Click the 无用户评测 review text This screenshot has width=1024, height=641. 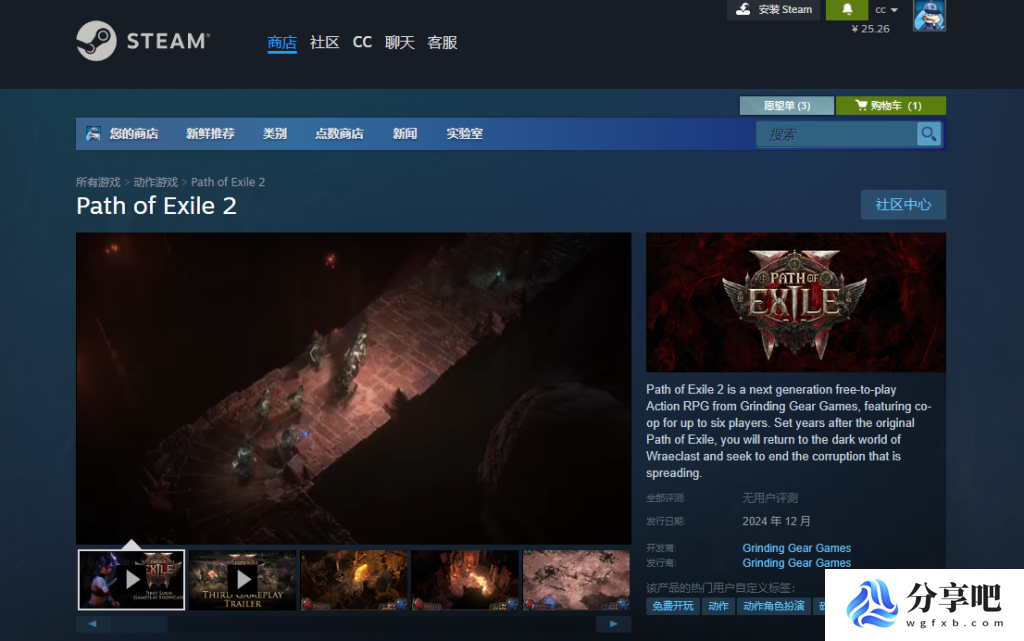coord(770,498)
